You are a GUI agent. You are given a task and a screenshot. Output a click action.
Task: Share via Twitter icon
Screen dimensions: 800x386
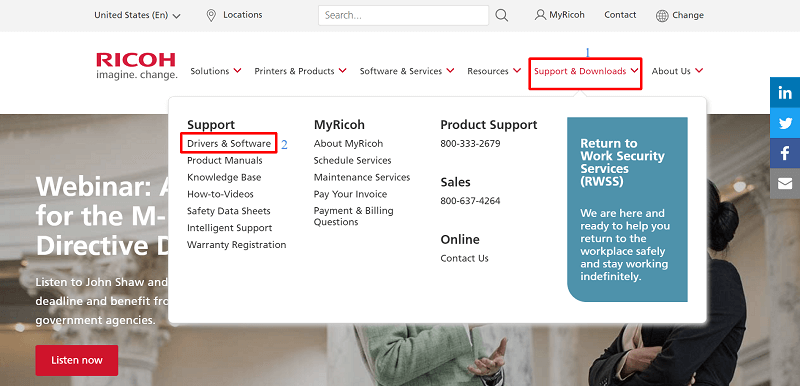tap(785, 122)
